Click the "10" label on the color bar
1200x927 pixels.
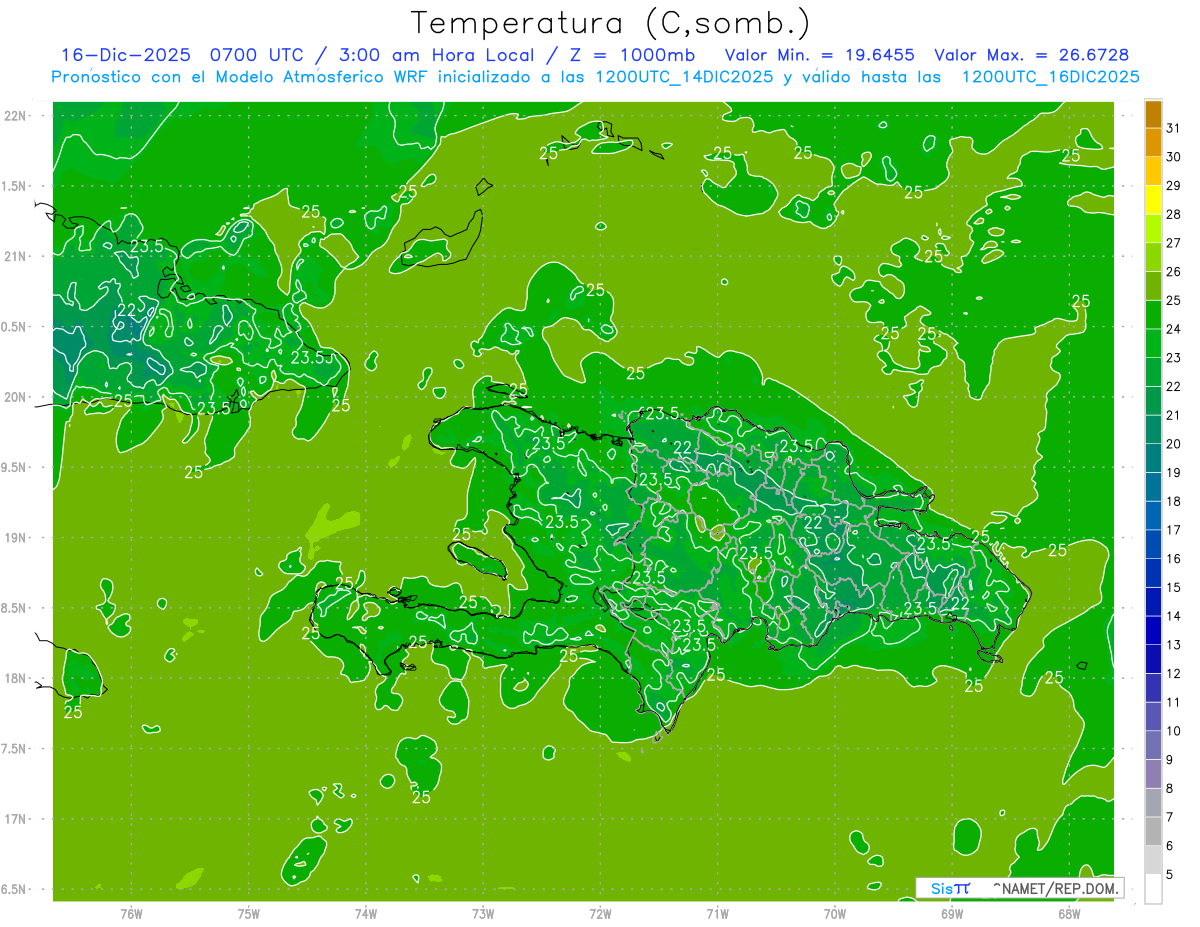coord(1174,731)
